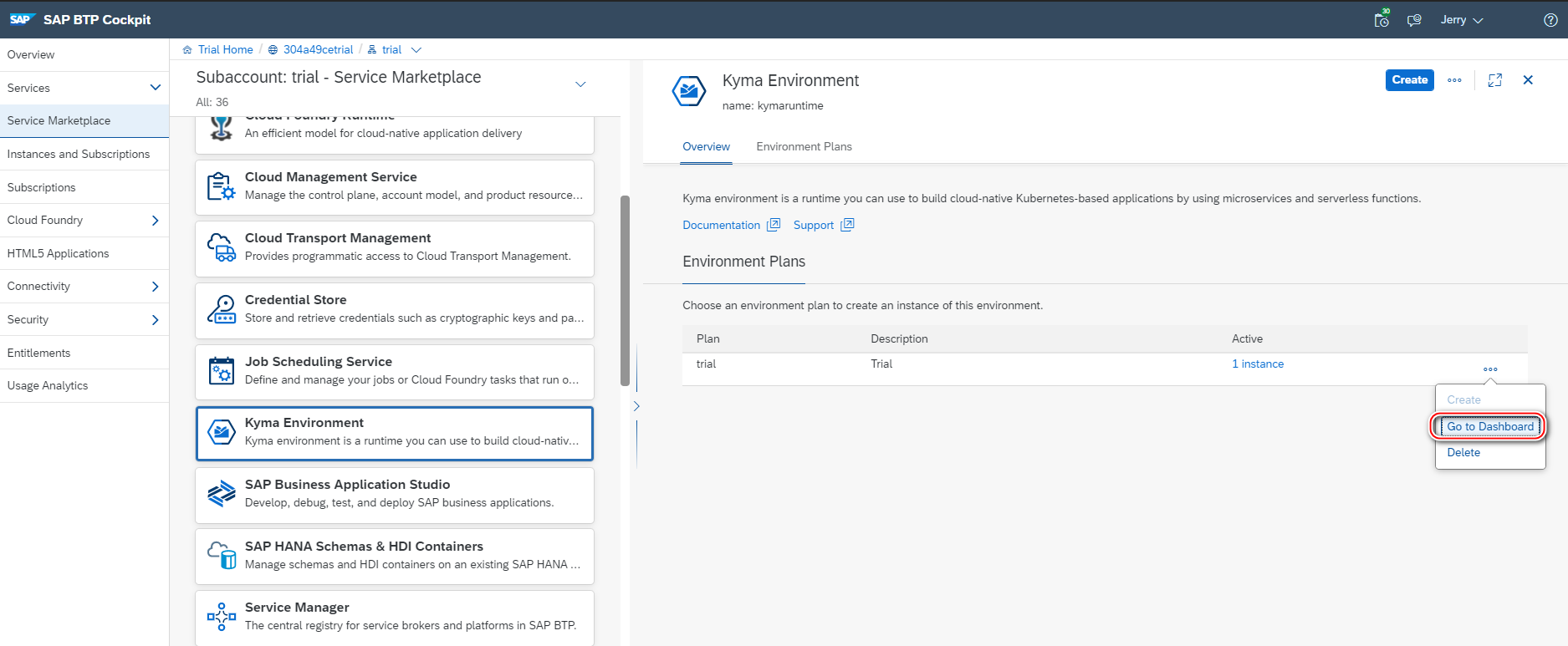Close the Kyma Environment detail panel
The height and width of the screenshot is (646, 1568).
(1528, 80)
